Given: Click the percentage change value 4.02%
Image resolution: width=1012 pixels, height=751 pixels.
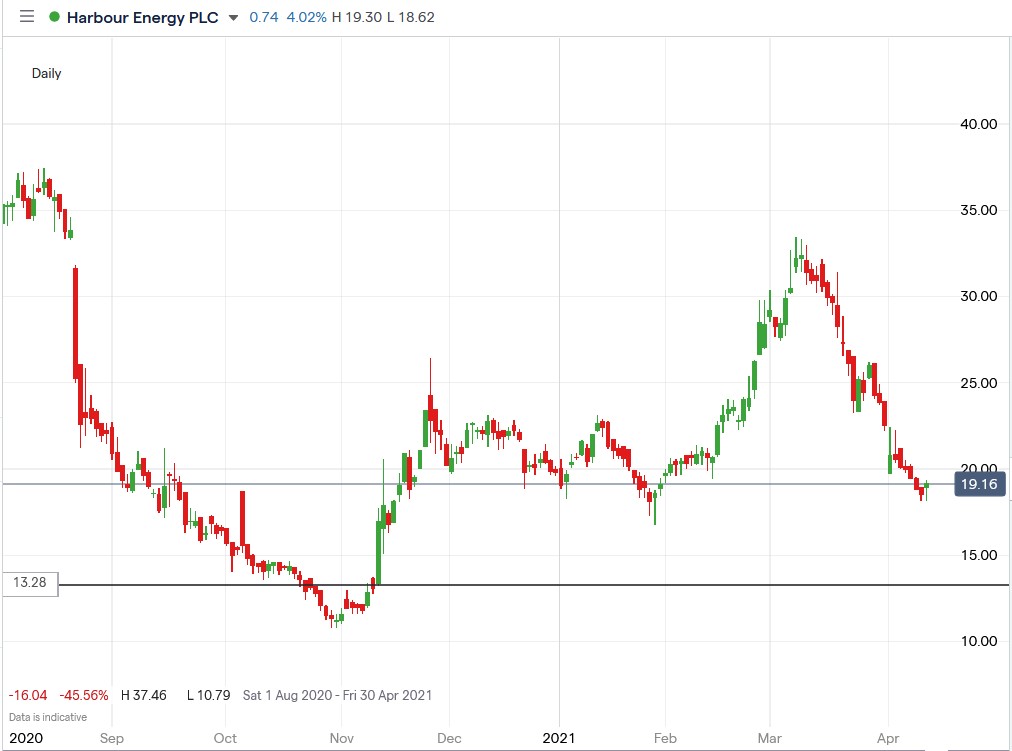Looking at the screenshot, I should point(308,16).
